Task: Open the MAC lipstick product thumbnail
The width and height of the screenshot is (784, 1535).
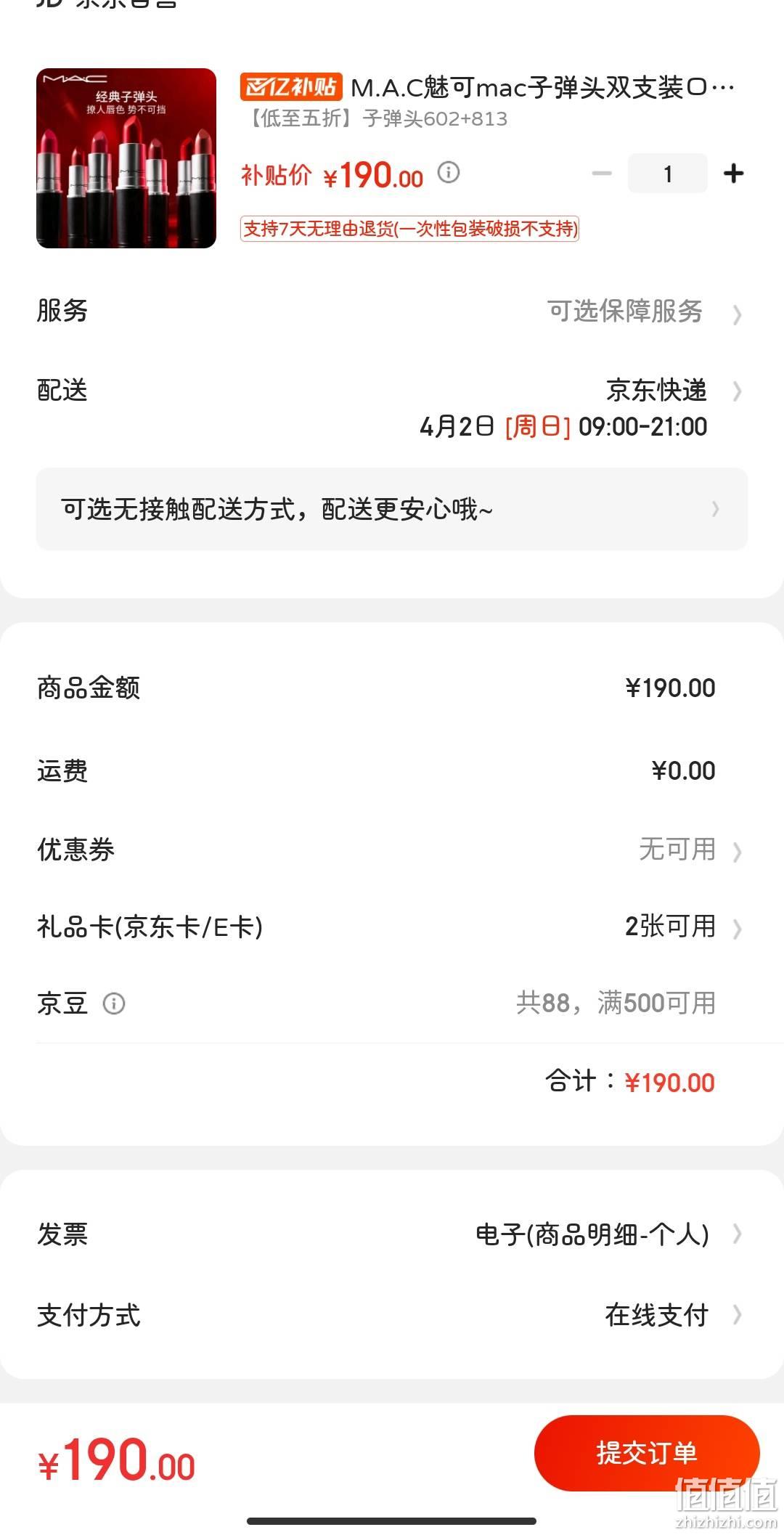Action: pyautogui.click(x=126, y=158)
